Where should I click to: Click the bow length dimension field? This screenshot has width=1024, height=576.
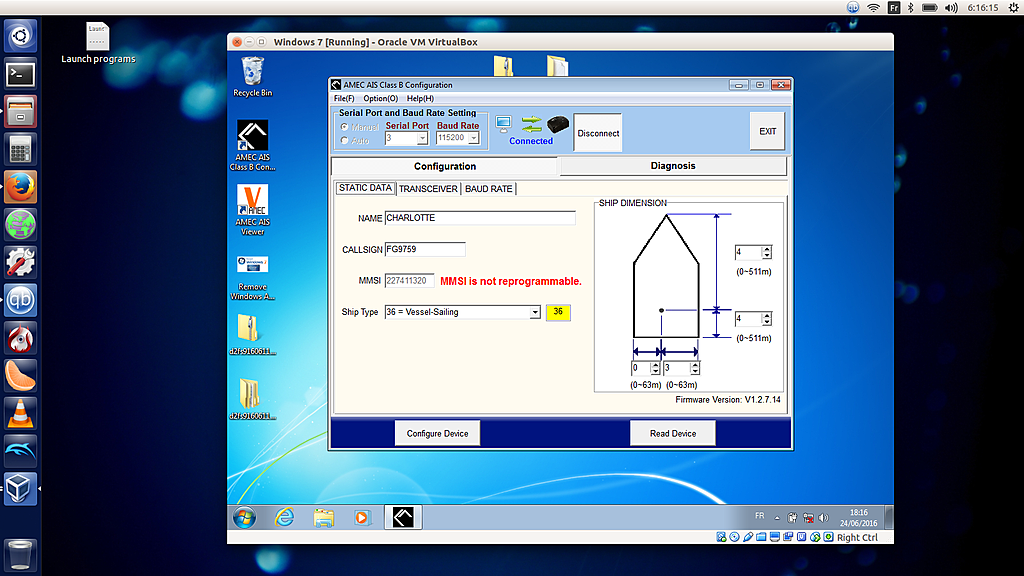coord(748,252)
